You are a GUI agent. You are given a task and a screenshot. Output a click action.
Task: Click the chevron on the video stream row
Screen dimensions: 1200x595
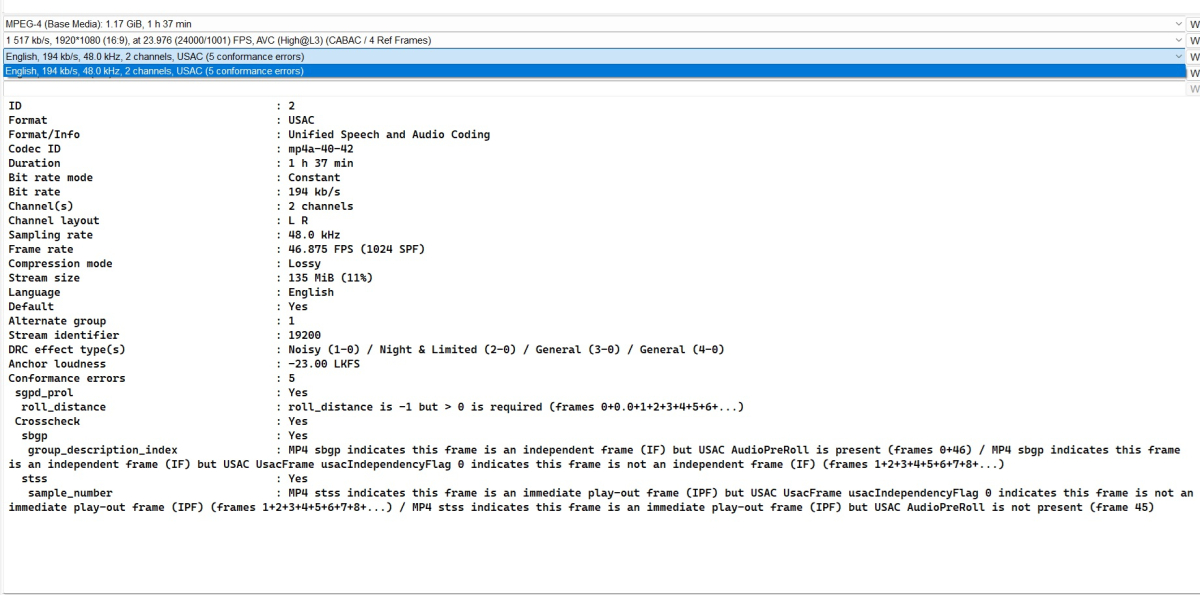click(1178, 40)
